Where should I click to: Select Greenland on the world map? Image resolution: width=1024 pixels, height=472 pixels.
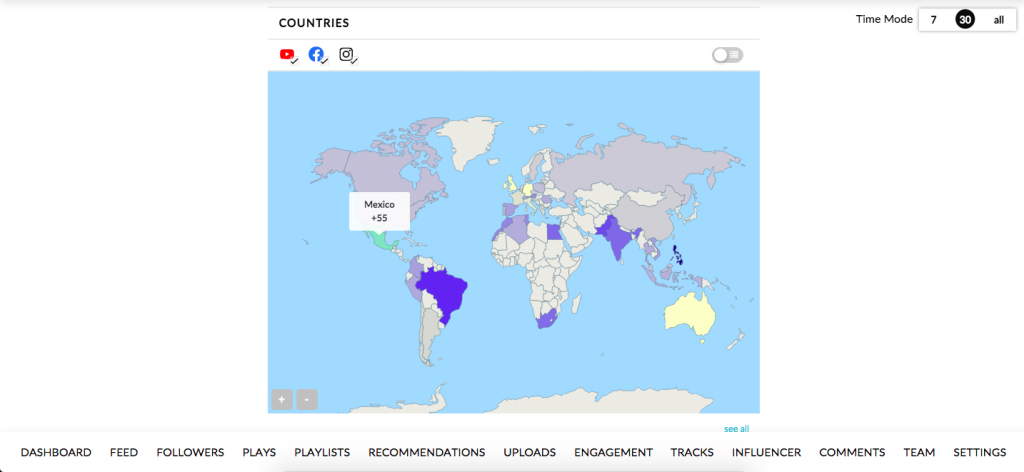pyautogui.click(x=467, y=138)
